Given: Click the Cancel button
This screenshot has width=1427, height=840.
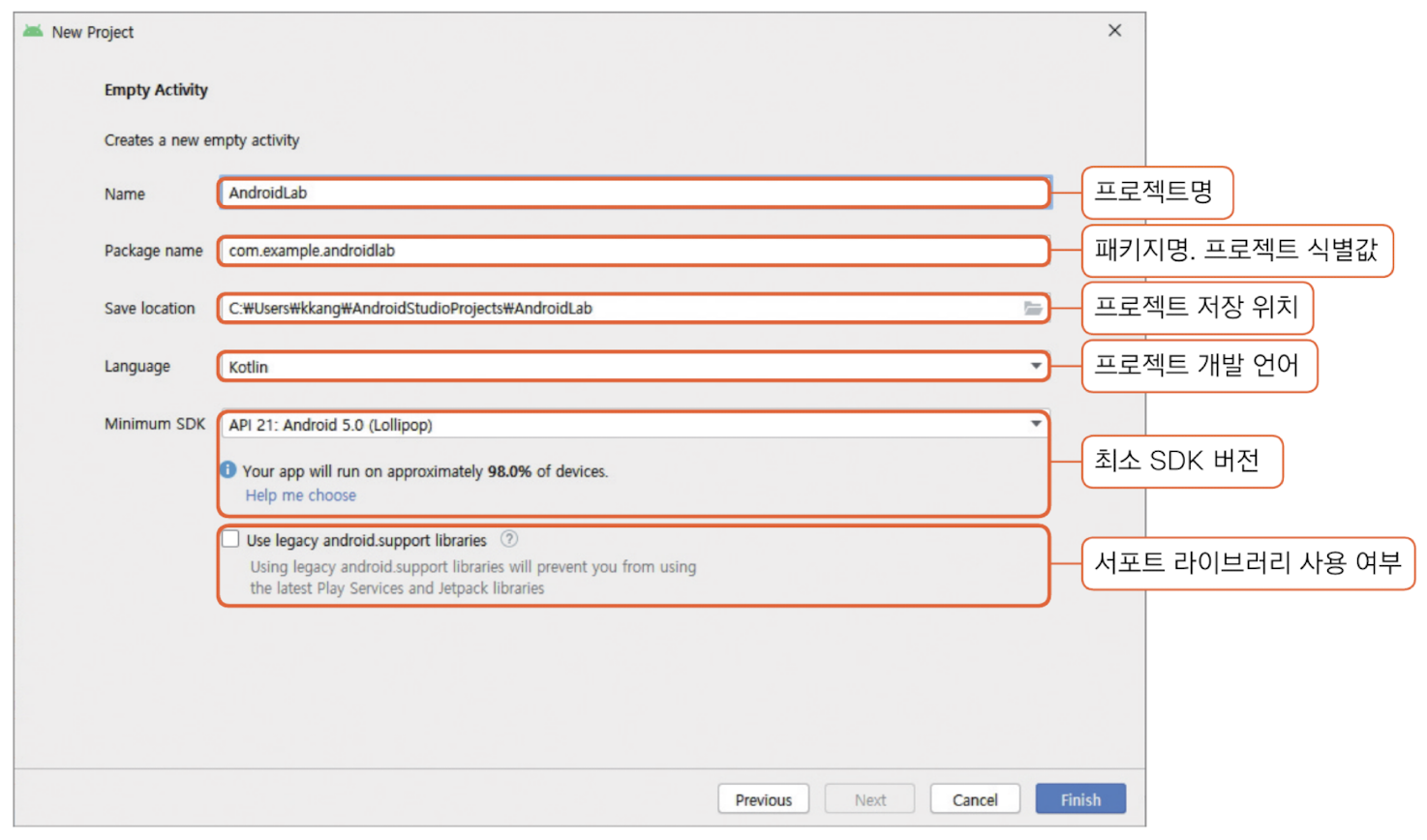Looking at the screenshot, I should pyautogui.click(x=975, y=799).
